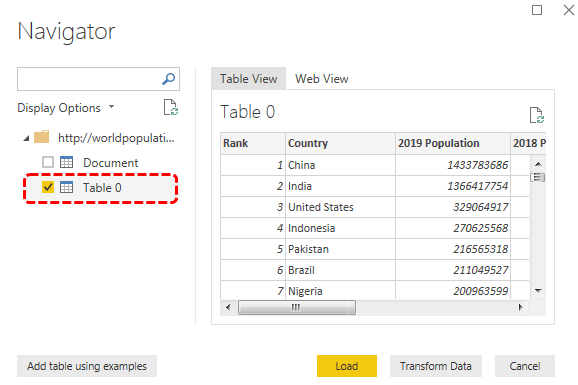Click the Table 0 grid icon
Screen dimensions: 578x385
coord(66,187)
